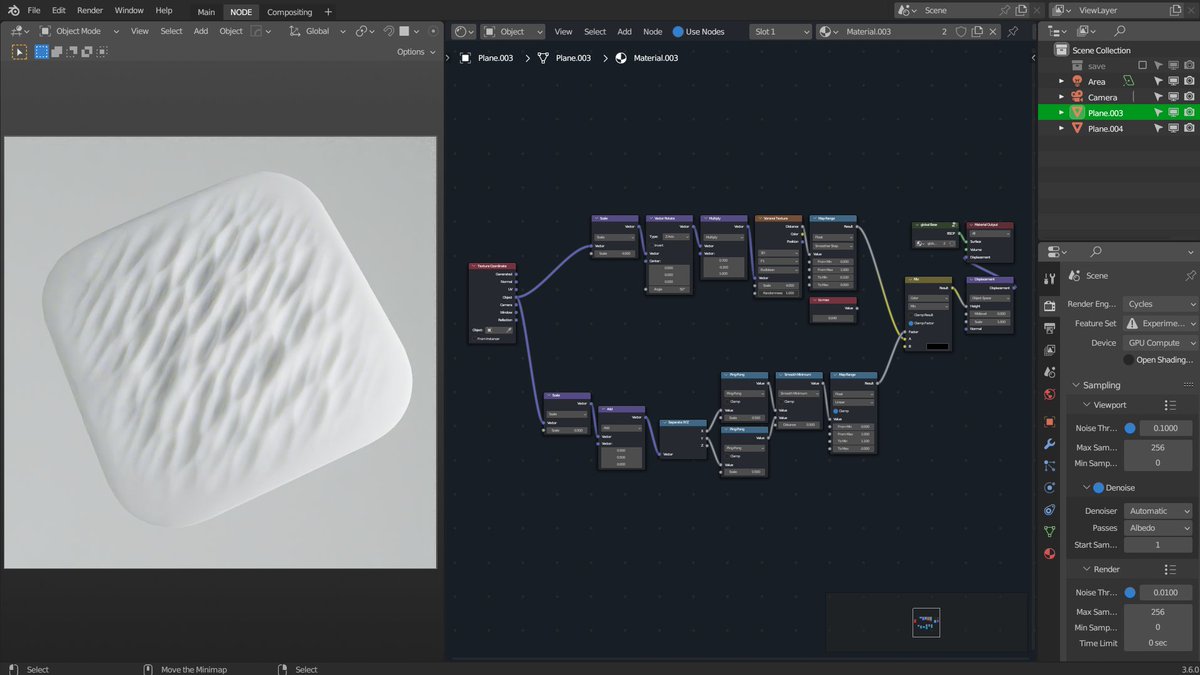Open the Tool properties tab icon

(x=1049, y=279)
